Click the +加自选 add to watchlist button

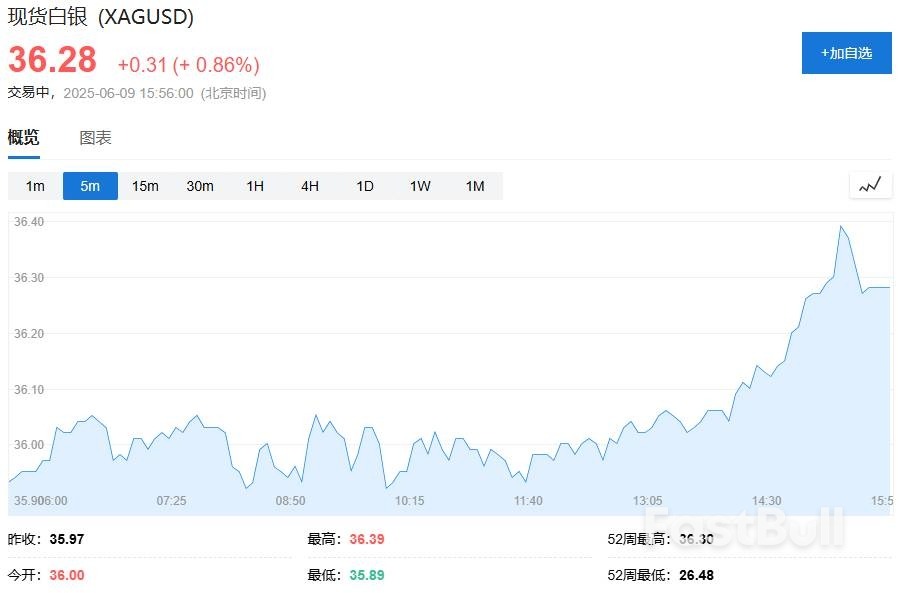coord(846,53)
